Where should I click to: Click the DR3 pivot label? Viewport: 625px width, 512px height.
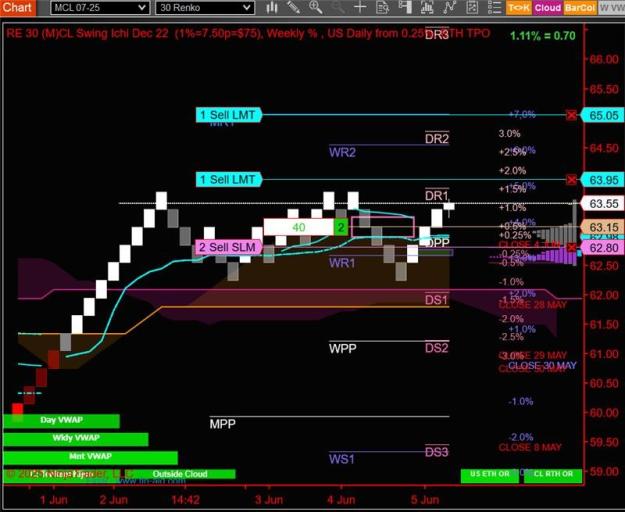click(437, 35)
